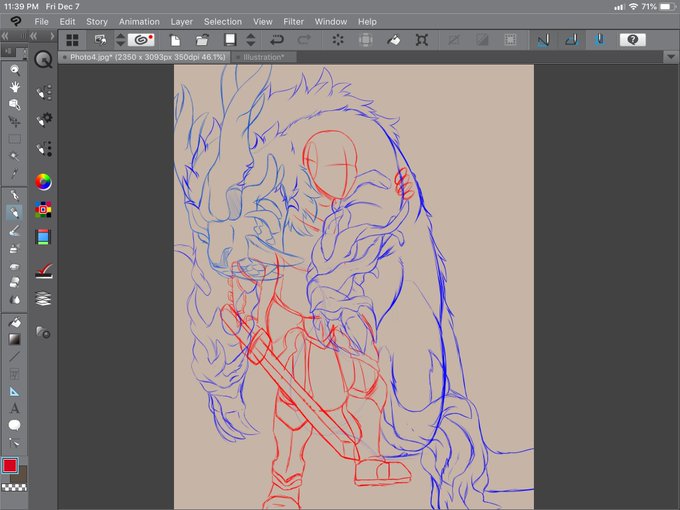Screen dimensions: 680x510
Task: Collapse the second dock with double chevron
Action: [33, 36]
